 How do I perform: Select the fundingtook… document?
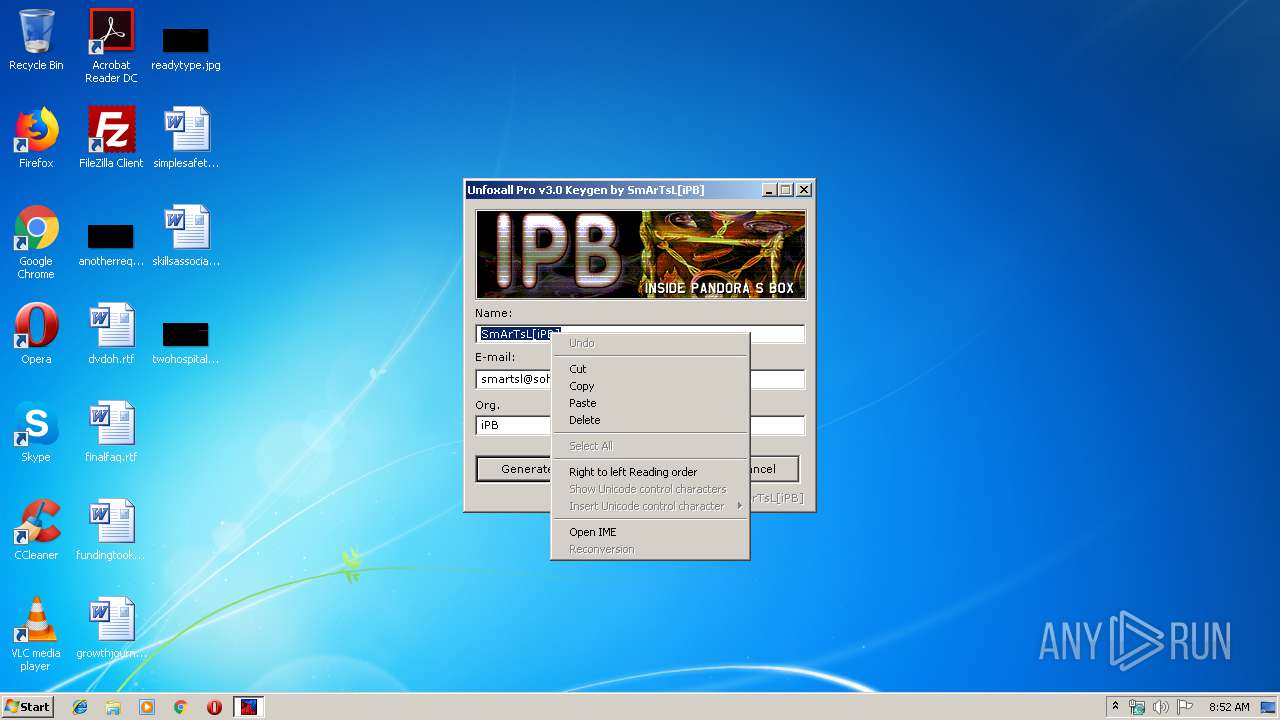pyautogui.click(x=111, y=530)
